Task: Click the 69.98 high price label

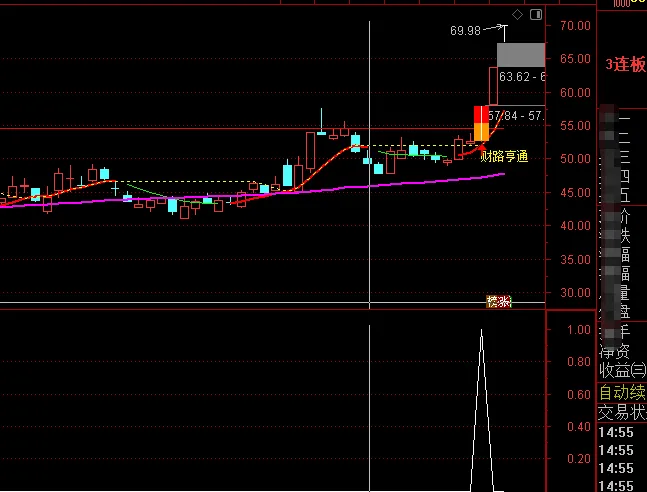Action: 465,31
